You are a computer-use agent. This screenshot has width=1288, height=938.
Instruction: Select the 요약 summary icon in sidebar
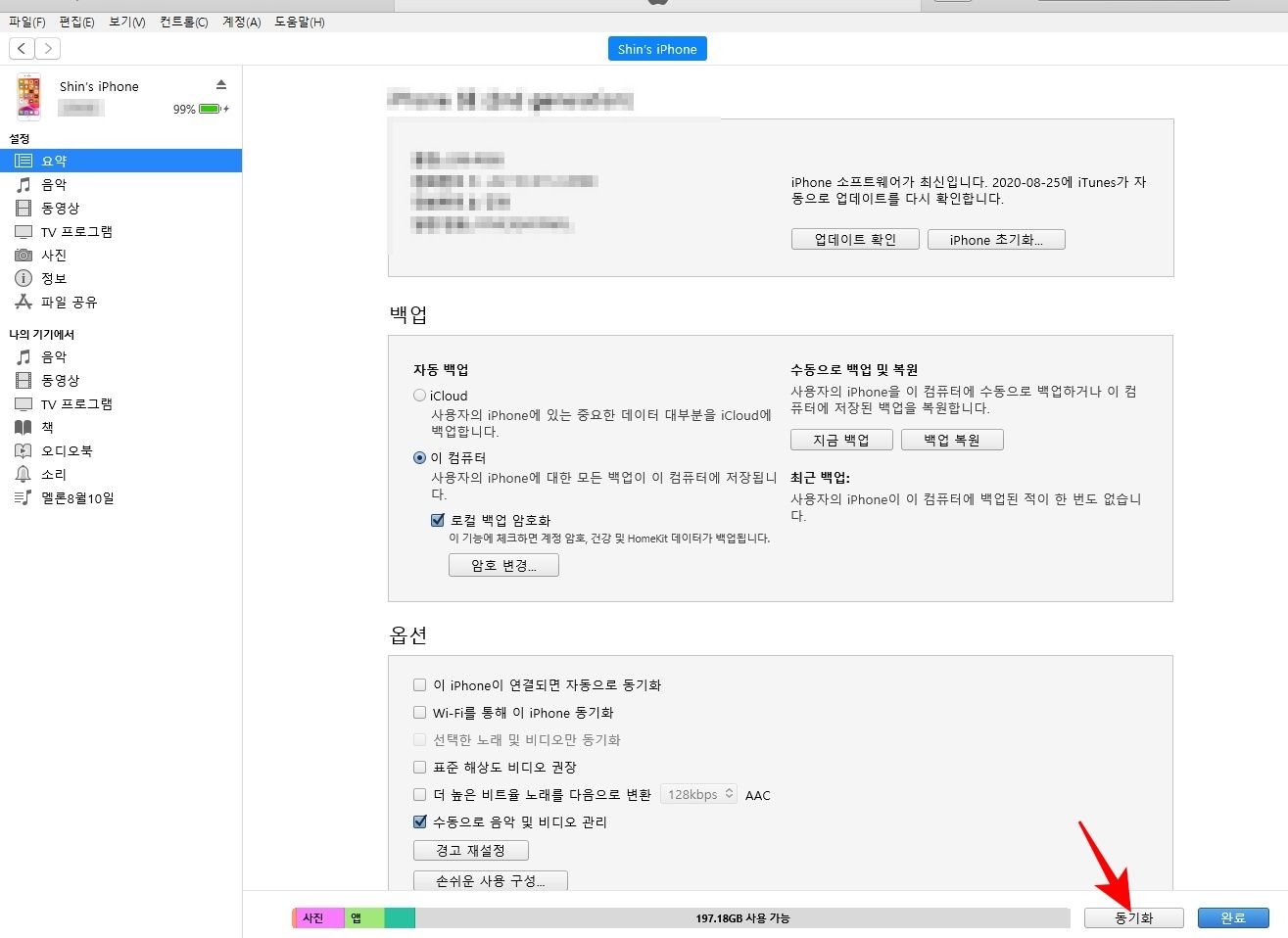point(24,161)
